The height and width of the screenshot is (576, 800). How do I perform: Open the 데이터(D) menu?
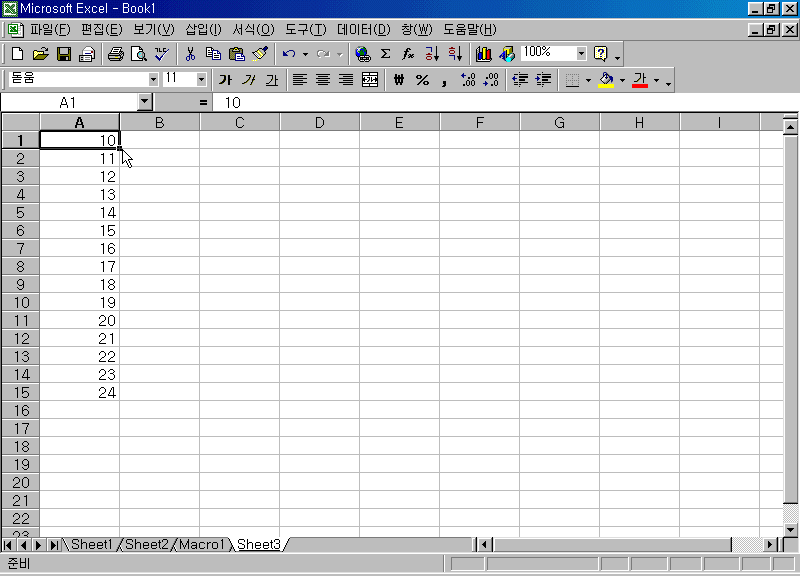[363, 30]
